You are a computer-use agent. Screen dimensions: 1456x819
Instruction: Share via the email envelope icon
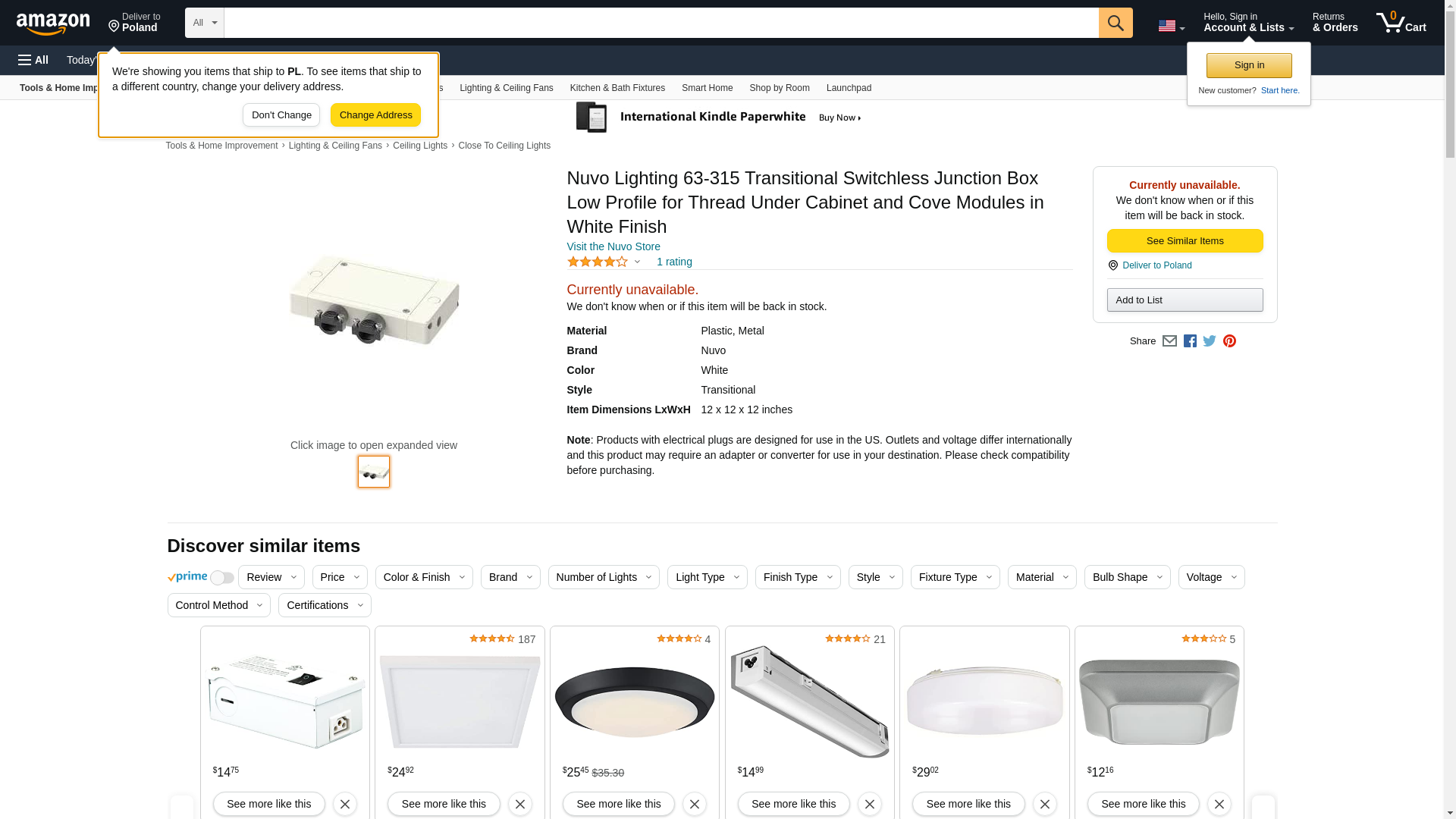coord(1169,341)
